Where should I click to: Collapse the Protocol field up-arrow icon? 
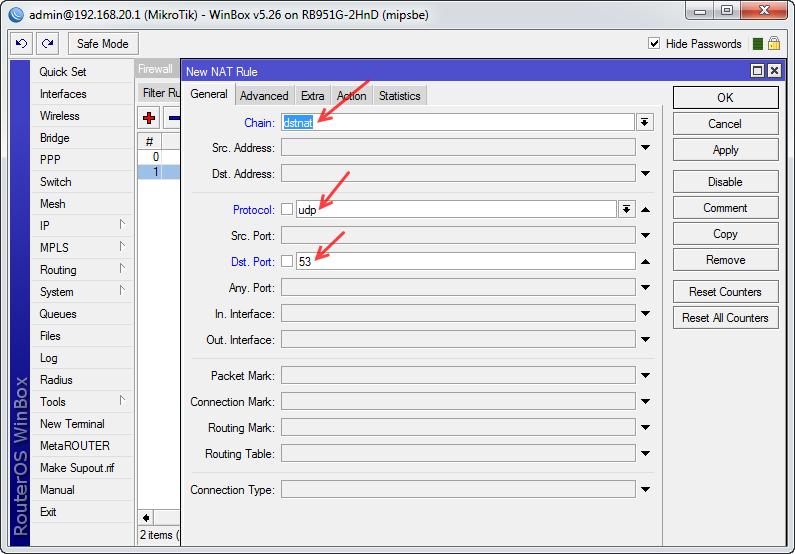646,210
